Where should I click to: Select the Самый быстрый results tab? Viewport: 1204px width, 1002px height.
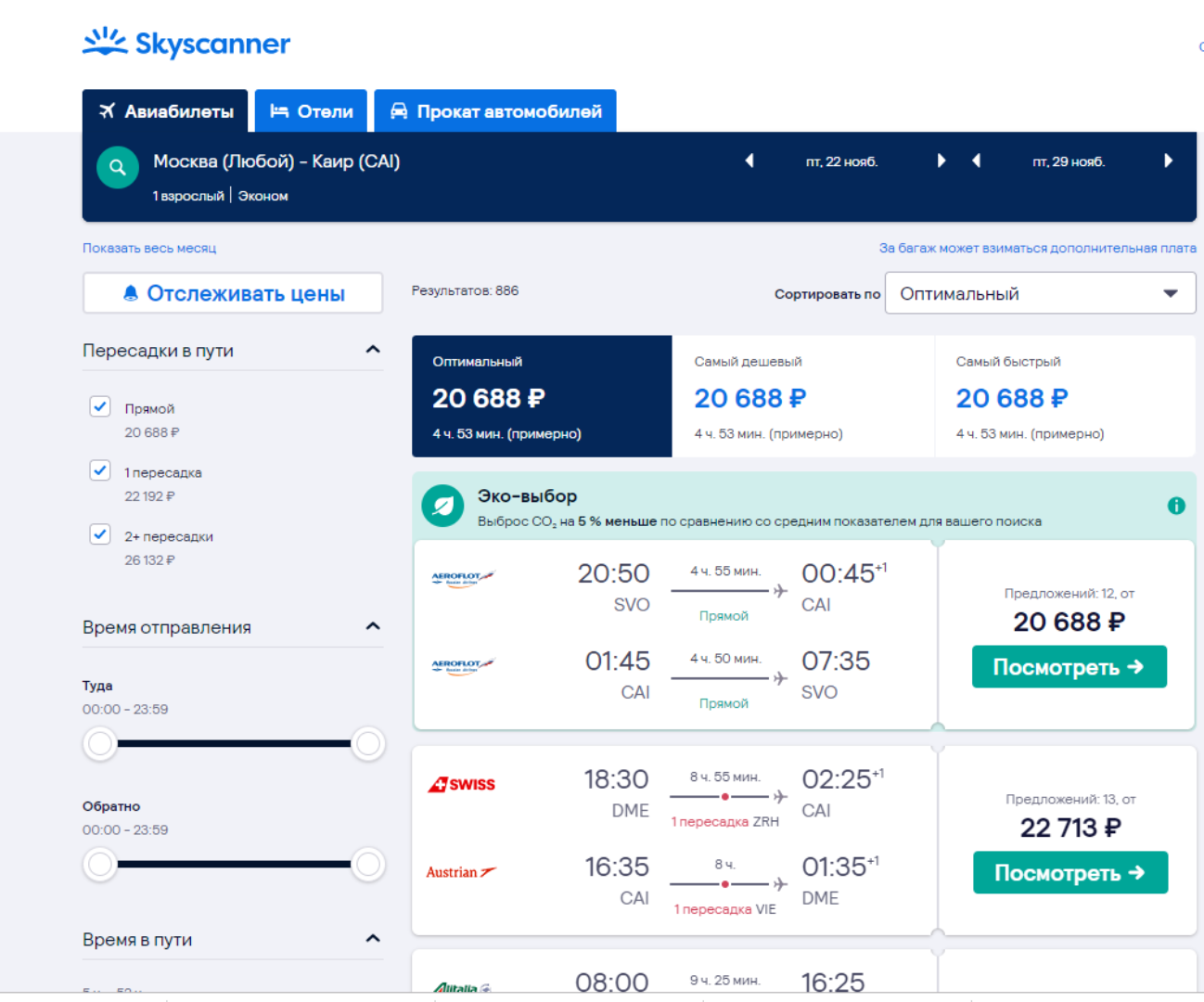click(1065, 396)
